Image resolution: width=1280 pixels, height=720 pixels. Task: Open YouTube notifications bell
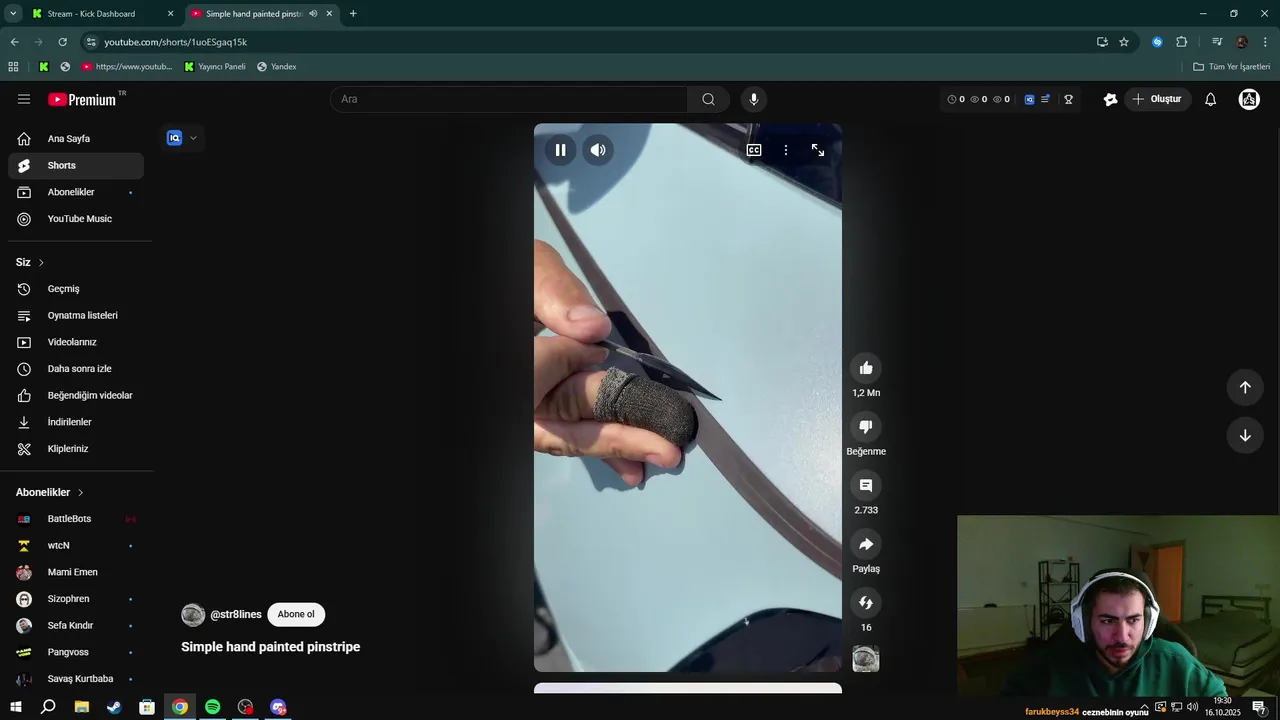1210,99
